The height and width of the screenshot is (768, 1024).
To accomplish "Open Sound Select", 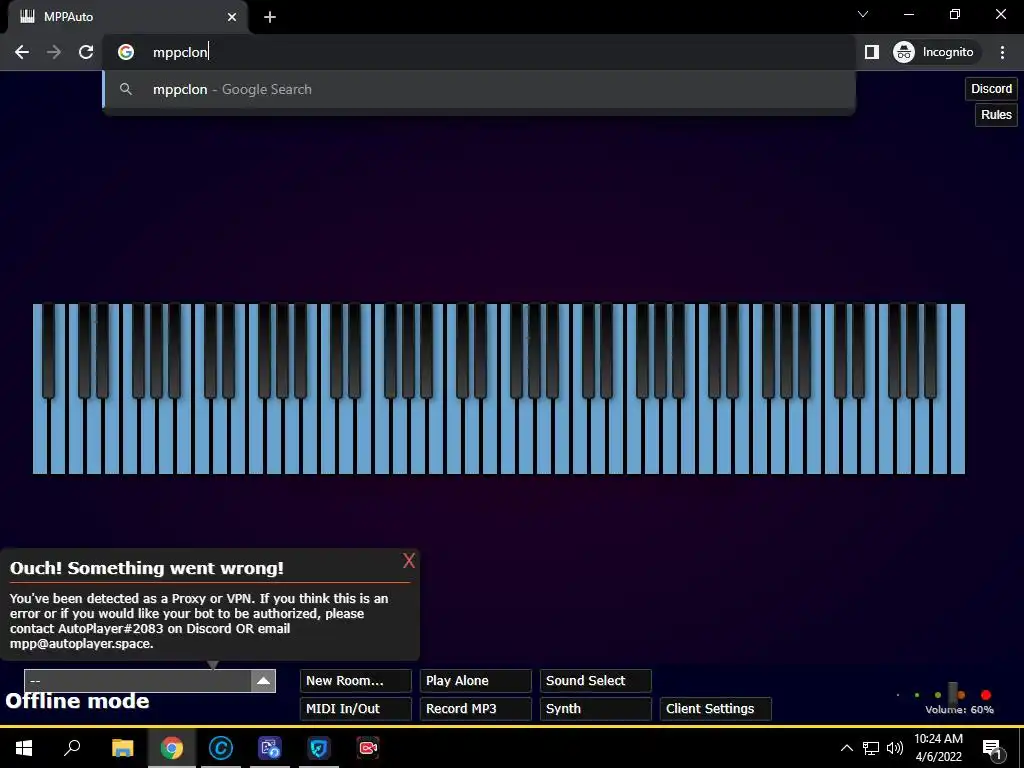I will [x=596, y=680].
